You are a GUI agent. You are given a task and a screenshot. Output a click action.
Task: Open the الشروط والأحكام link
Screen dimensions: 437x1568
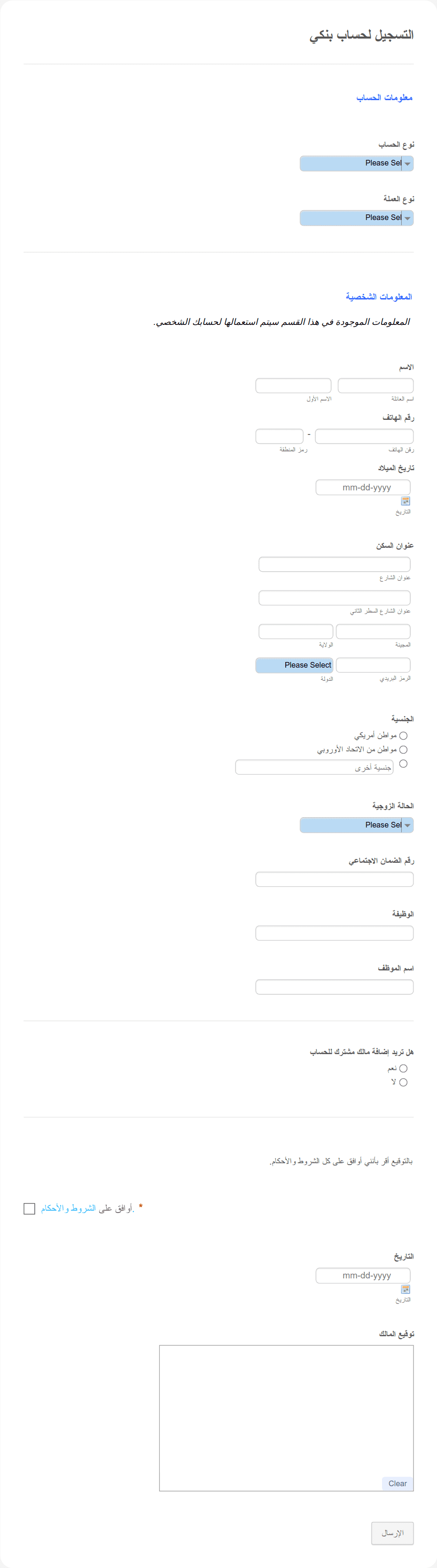pos(68,1208)
